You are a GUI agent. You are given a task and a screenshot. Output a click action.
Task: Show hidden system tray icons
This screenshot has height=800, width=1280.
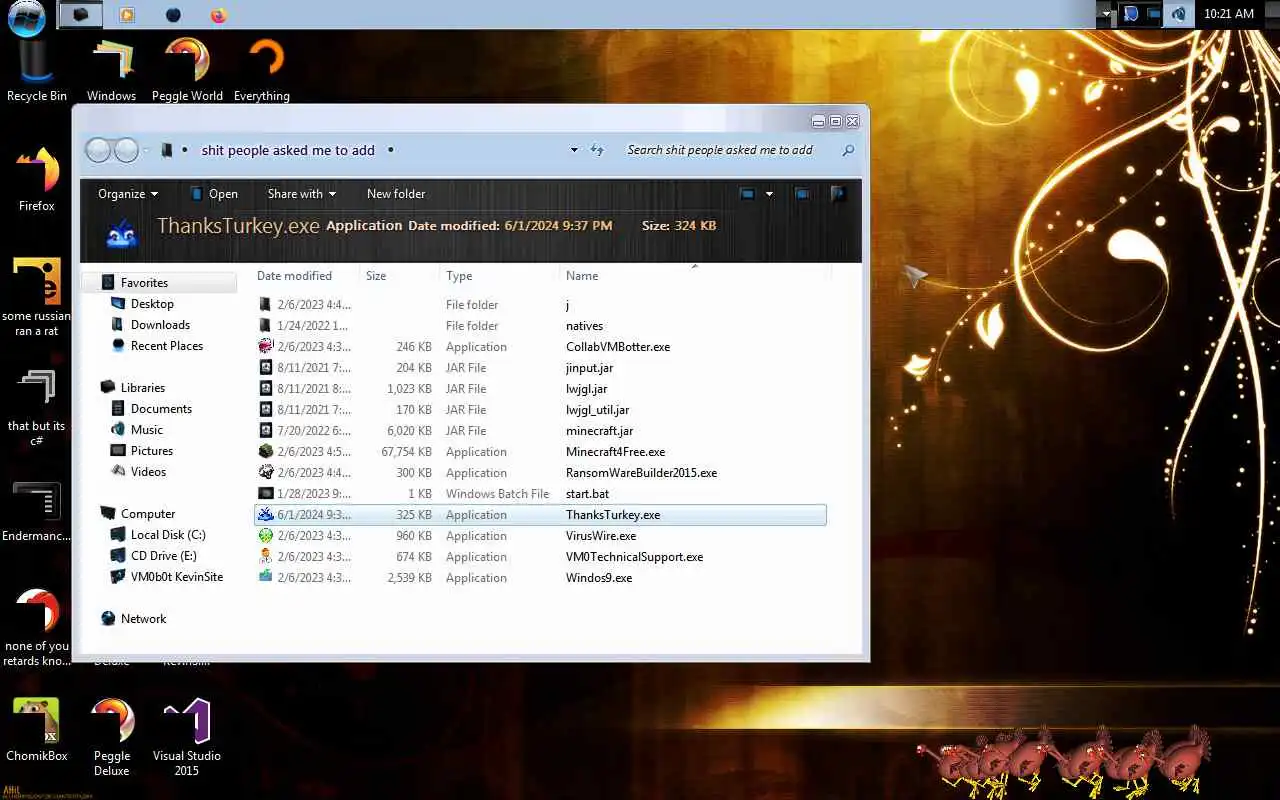[1105, 14]
